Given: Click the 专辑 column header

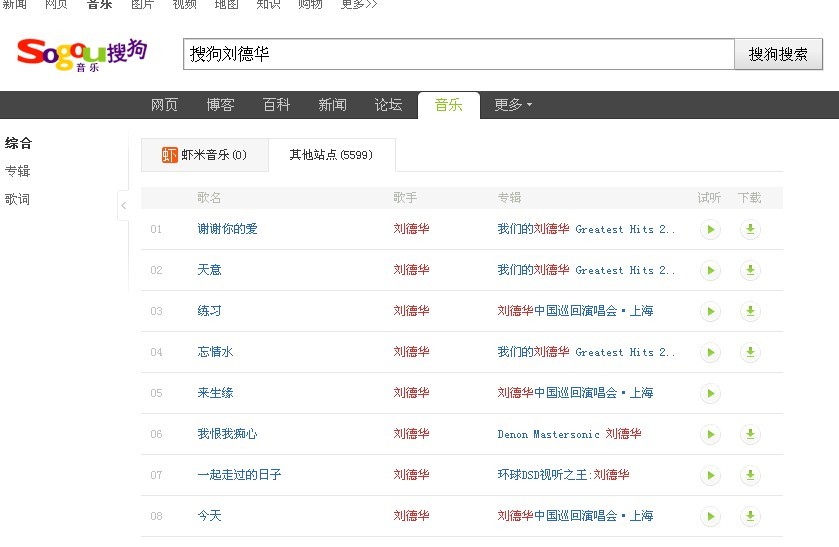Looking at the screenshot, I should tap(509, 198).
